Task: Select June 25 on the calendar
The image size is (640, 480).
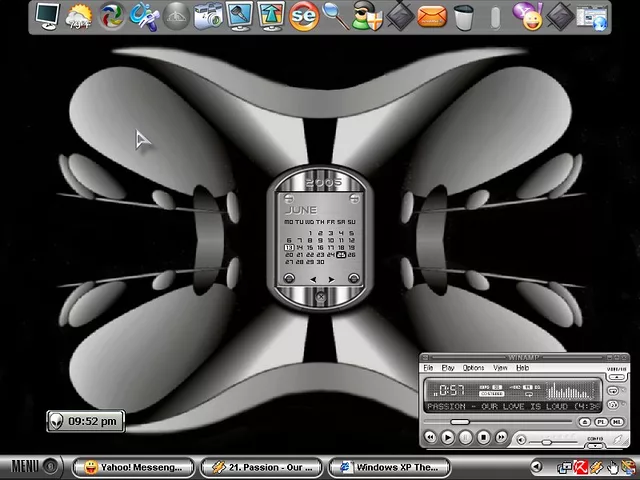Action: tap(341, 255)
